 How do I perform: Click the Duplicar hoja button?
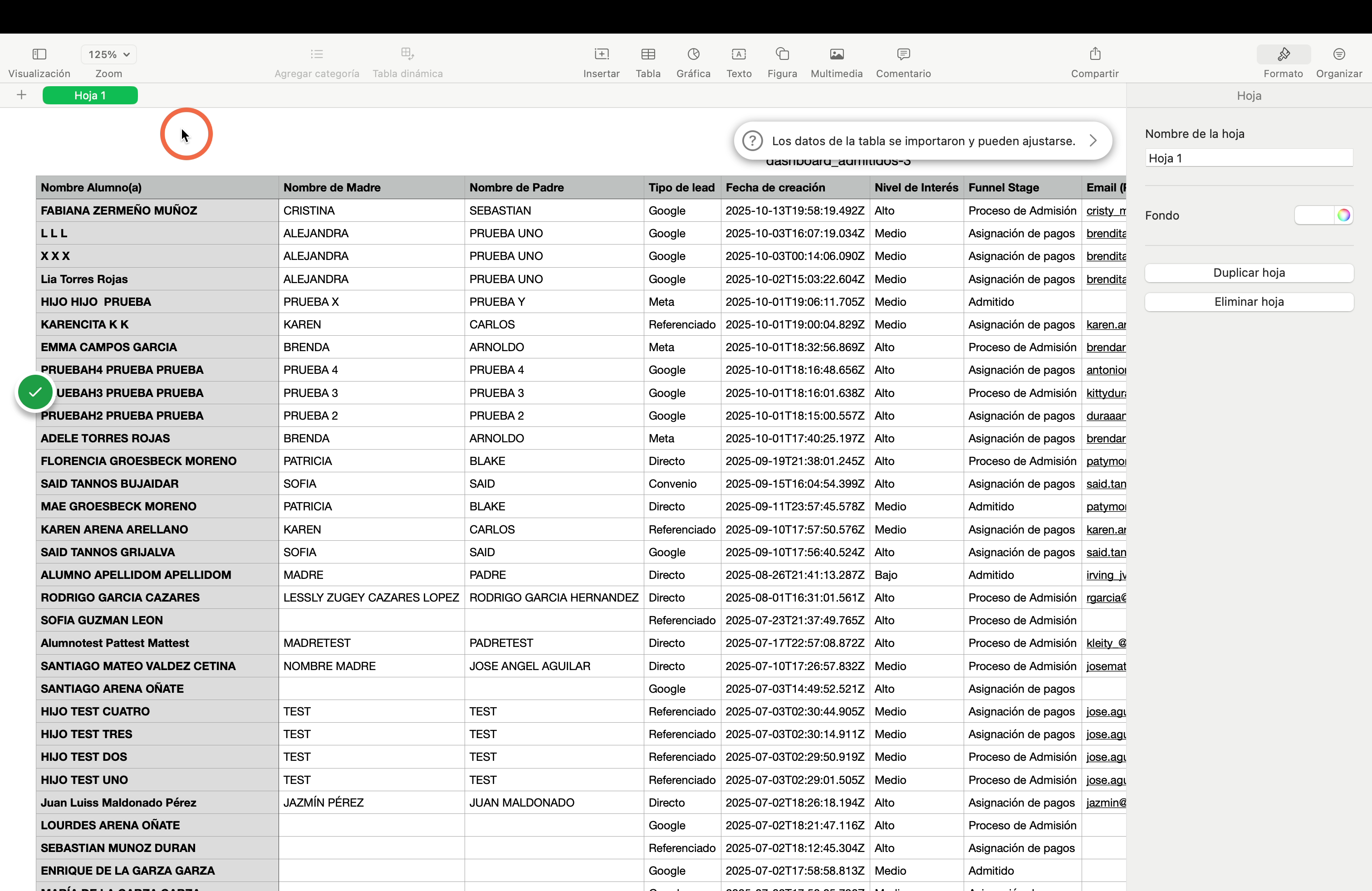coord(1249,273)
